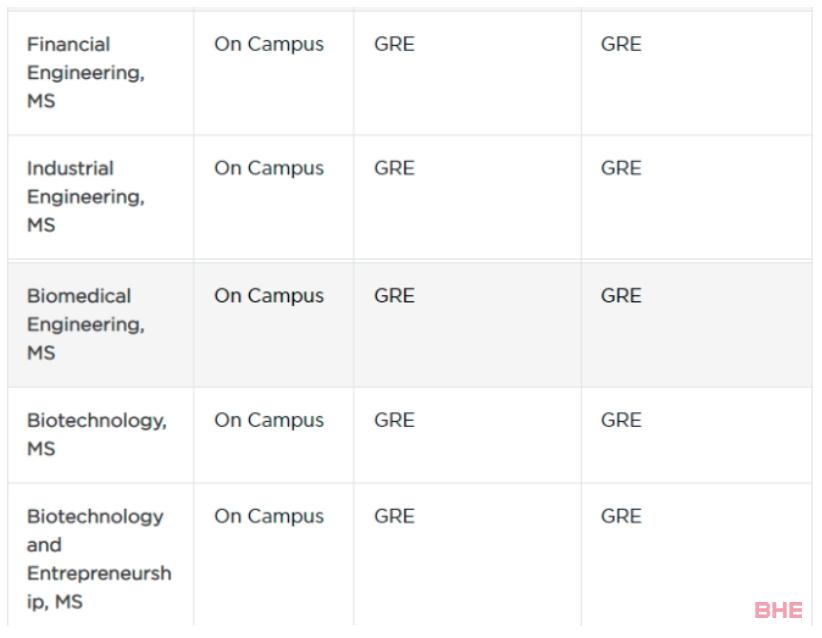
Task: Click On Campus in Financial Engineering row
Action: point(269,45)
